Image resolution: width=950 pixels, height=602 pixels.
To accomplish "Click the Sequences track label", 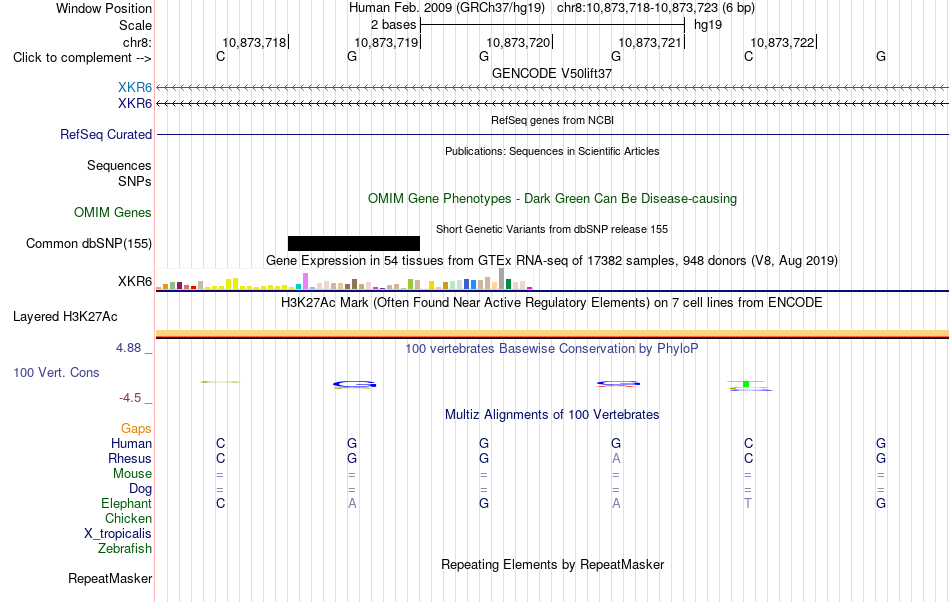I will pos(119,165).
